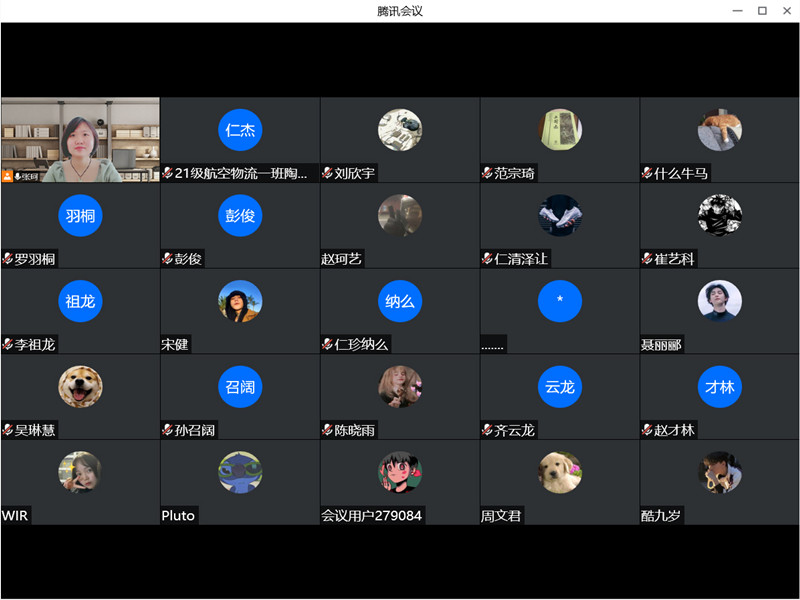This screenshot has width=800, height=600.
Task: Click the muted mic icon beside 齐云龙
Action: (x=487, y=431)
